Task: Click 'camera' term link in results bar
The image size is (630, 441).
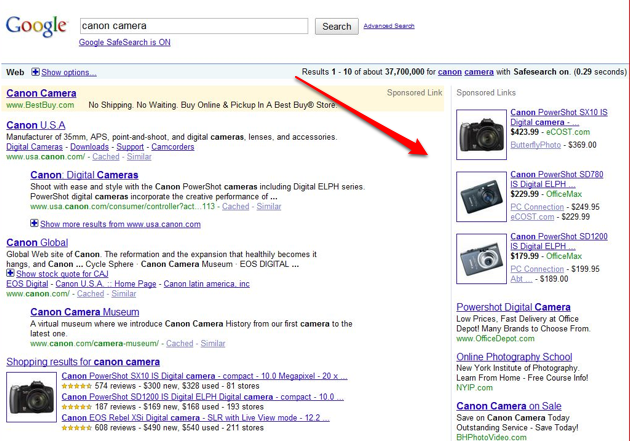Action: [x=479, y=72]
